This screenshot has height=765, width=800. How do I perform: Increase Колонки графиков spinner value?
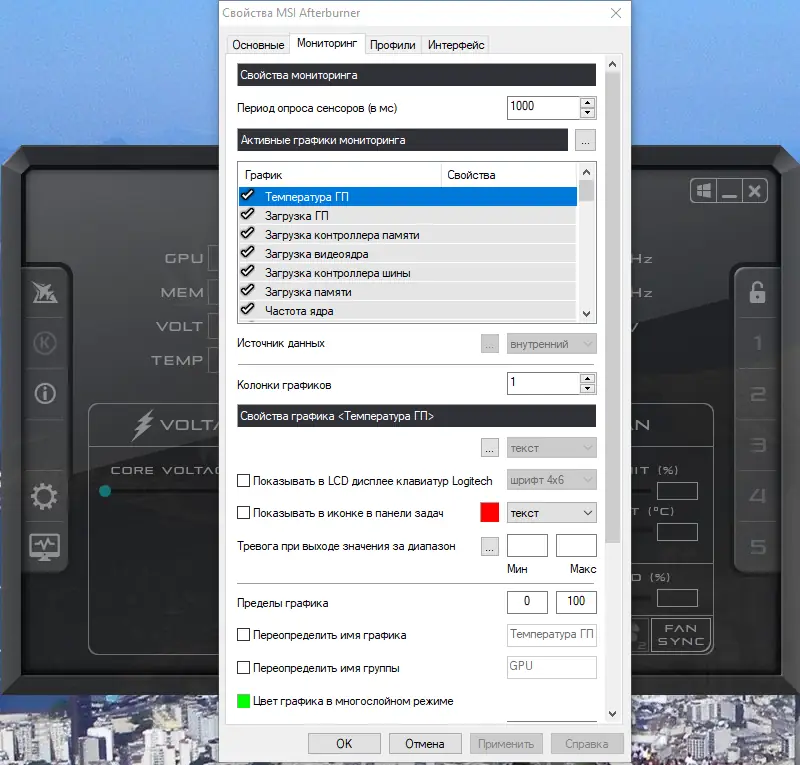coord(588,379)
